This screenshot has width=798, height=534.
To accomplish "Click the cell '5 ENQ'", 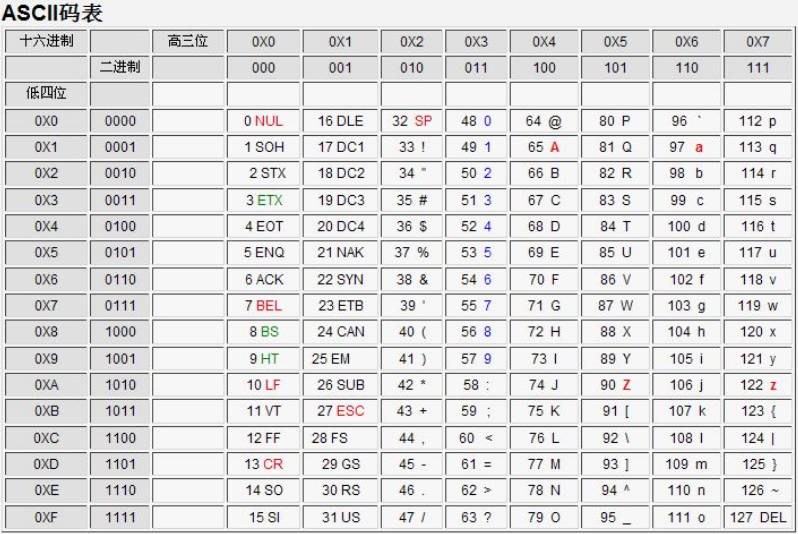I will [263, 252].
